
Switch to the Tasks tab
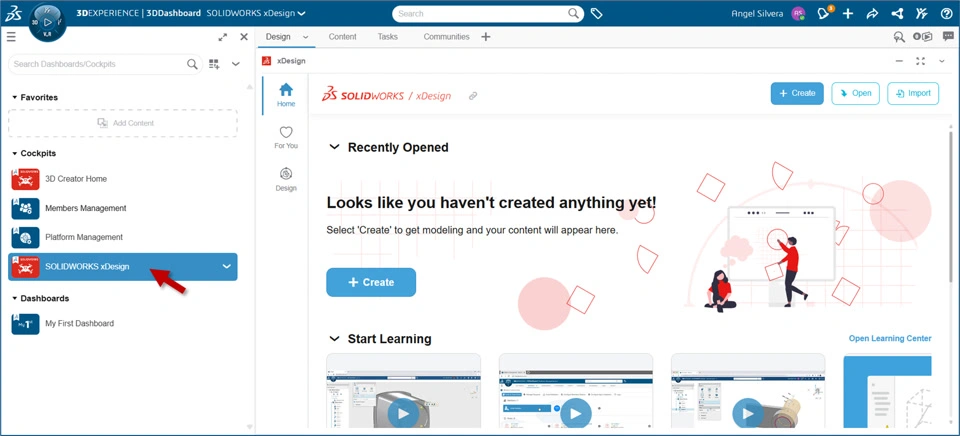[x=388, y=37]
